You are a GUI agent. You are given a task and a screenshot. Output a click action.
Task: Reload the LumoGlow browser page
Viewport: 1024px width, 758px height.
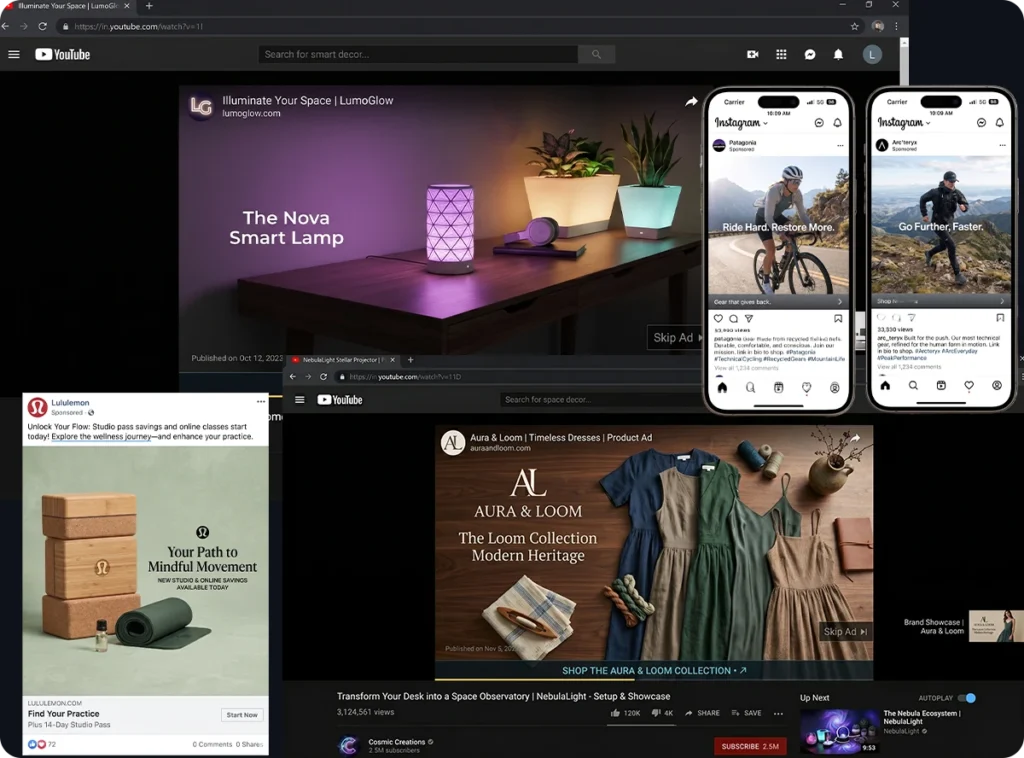point(42,26)
